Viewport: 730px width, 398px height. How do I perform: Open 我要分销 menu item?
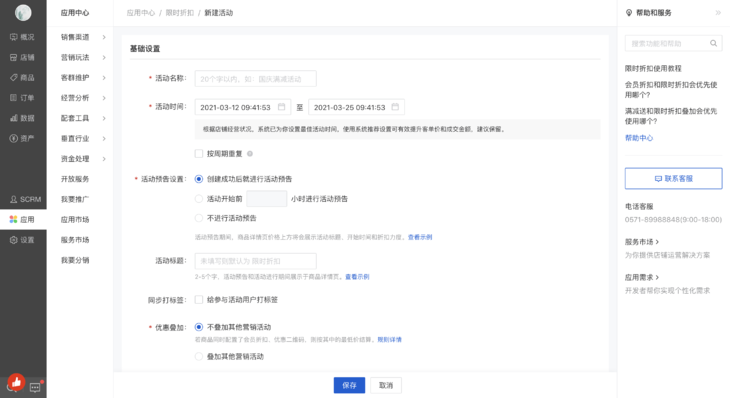tap(75, 260)
